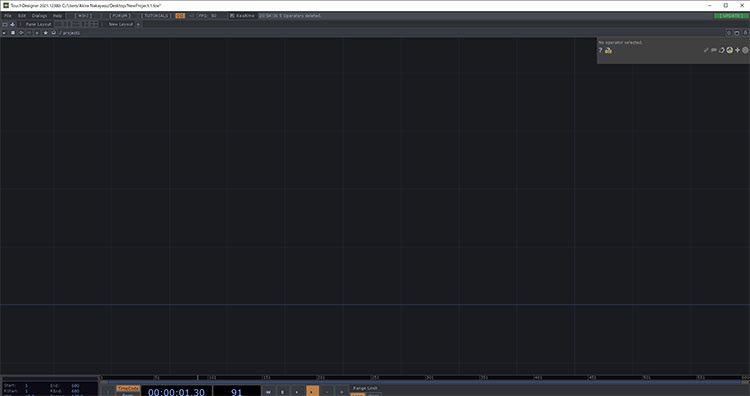Screen dimensions: 750x396
Task: Click the tag icon in the parameter panel
Action: tap(721, 50)
